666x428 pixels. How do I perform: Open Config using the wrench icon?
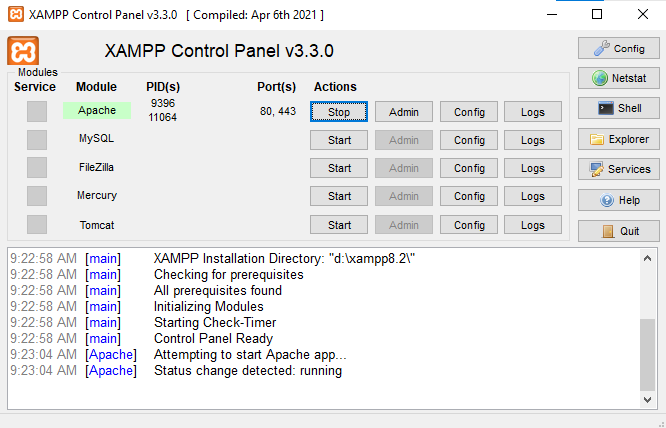click(x=601, y=48)
